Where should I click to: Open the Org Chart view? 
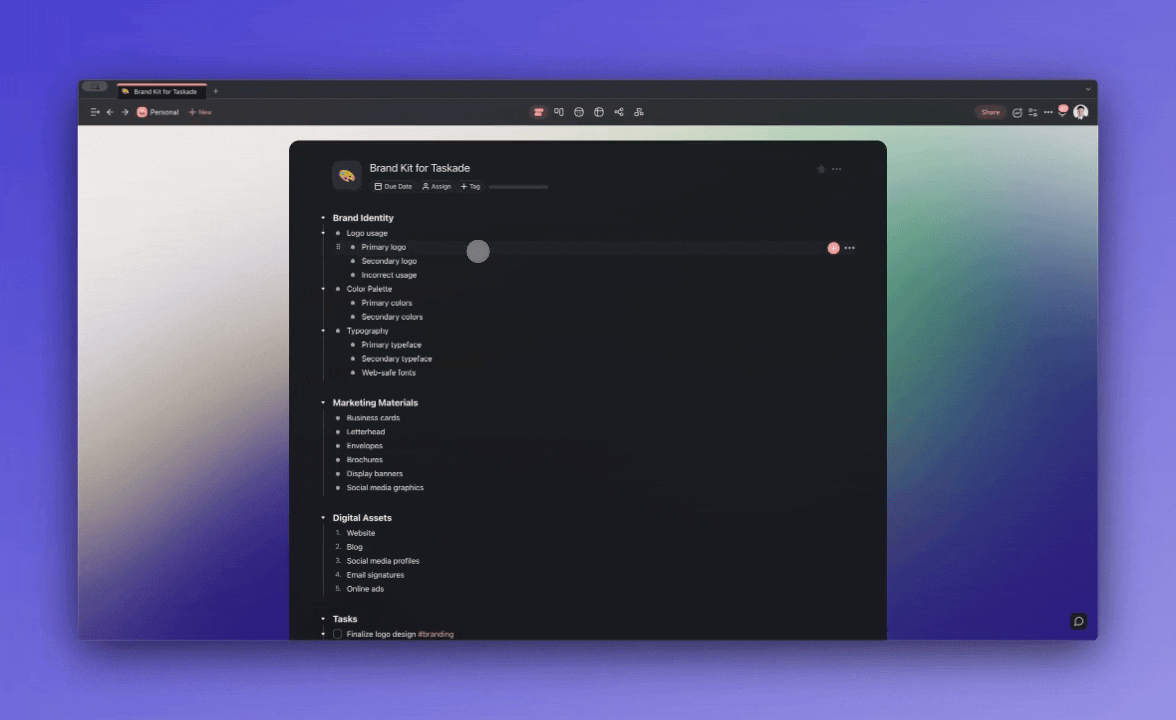coord(639,112)
